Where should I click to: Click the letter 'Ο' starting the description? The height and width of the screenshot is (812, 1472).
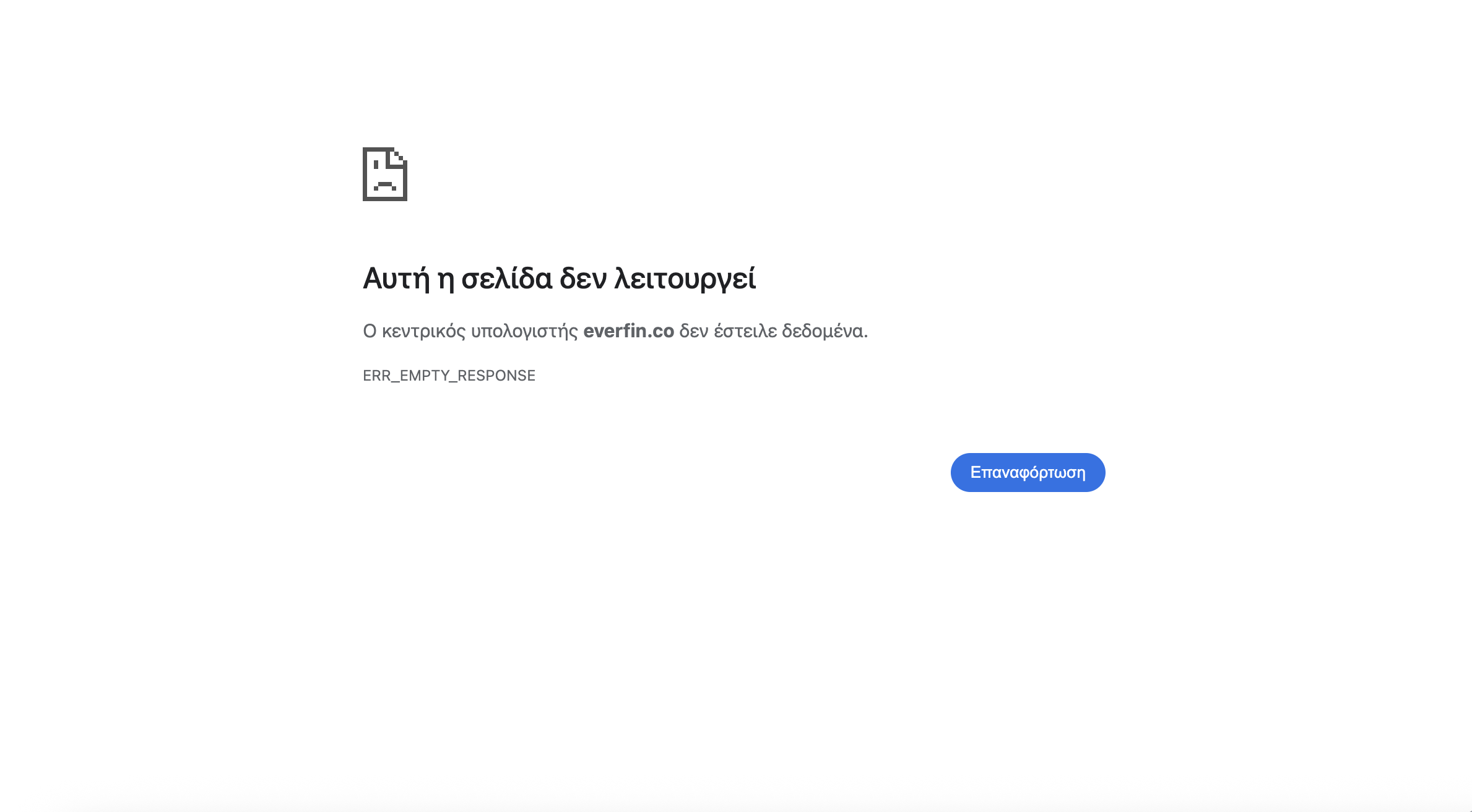(x=370, y=331)
